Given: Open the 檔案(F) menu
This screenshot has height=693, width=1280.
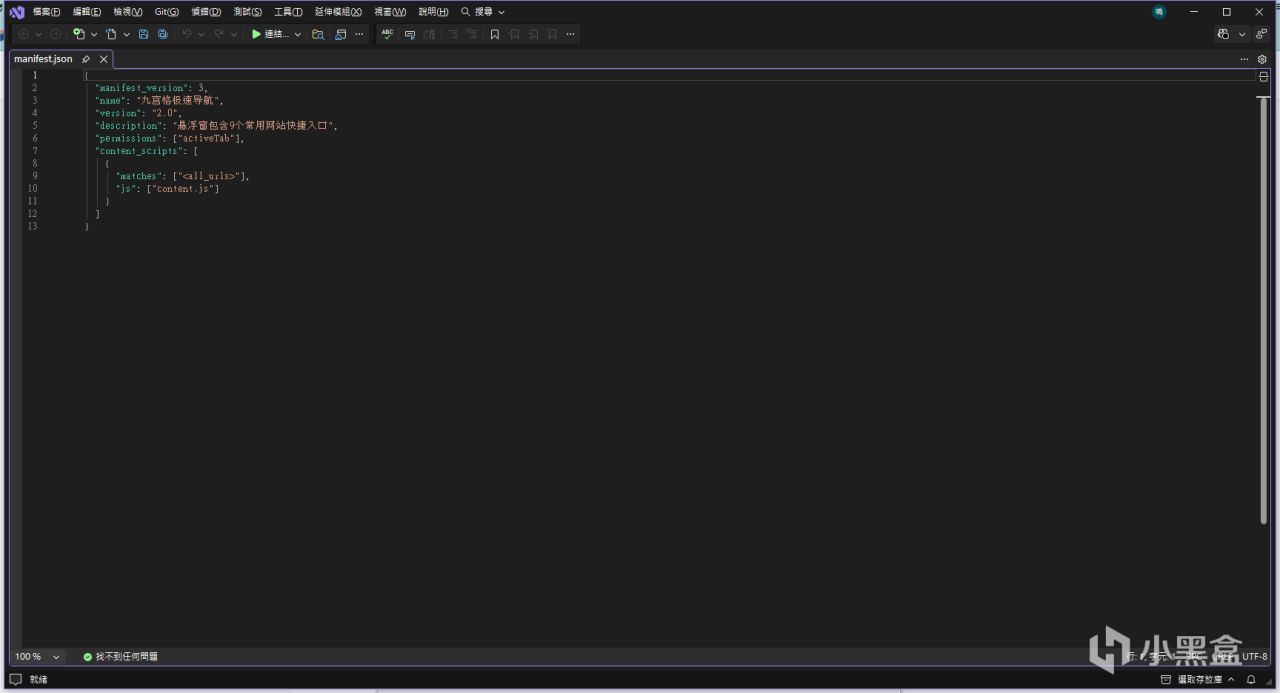Looking at the screenshot, I should pyautogui.click(x=46, y=12).
